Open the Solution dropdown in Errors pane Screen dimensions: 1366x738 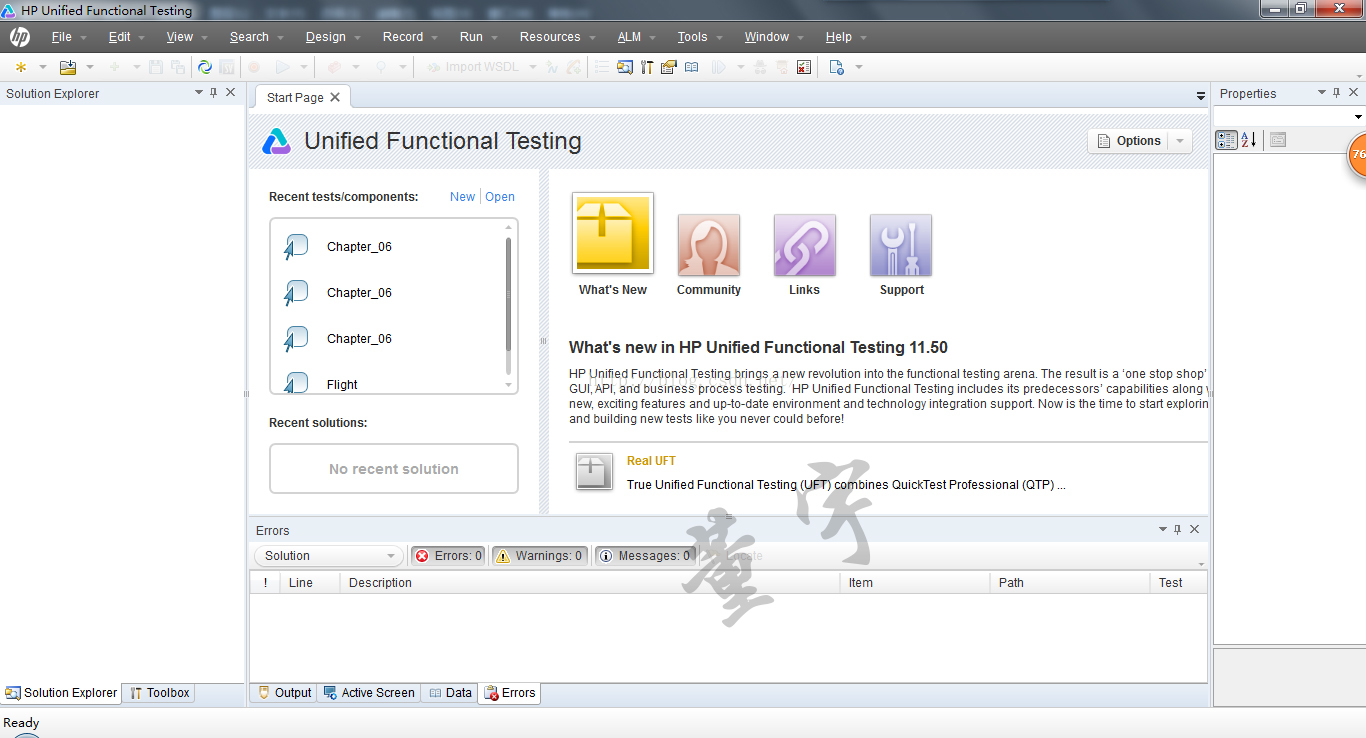pos(329,556)
